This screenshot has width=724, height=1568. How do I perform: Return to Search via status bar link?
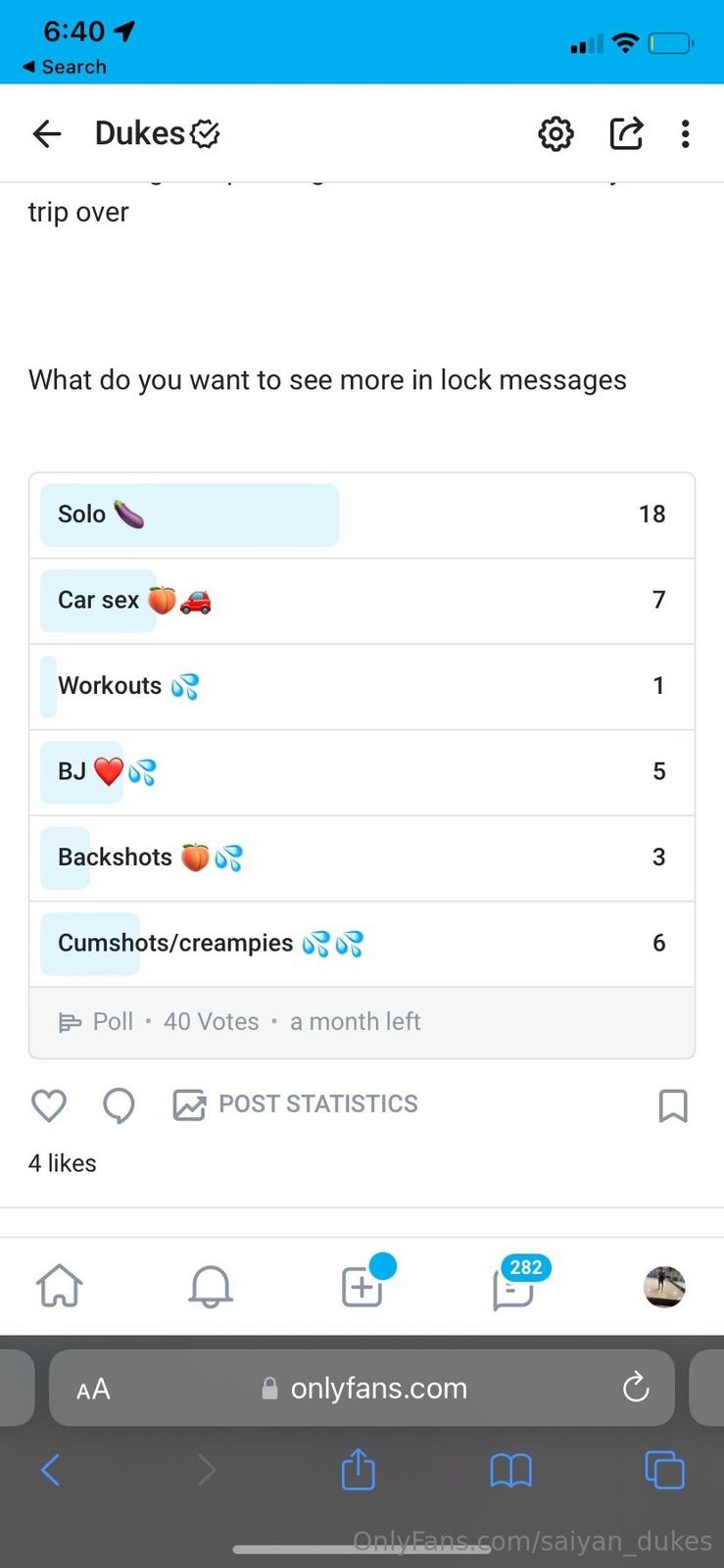coord(65,67)
